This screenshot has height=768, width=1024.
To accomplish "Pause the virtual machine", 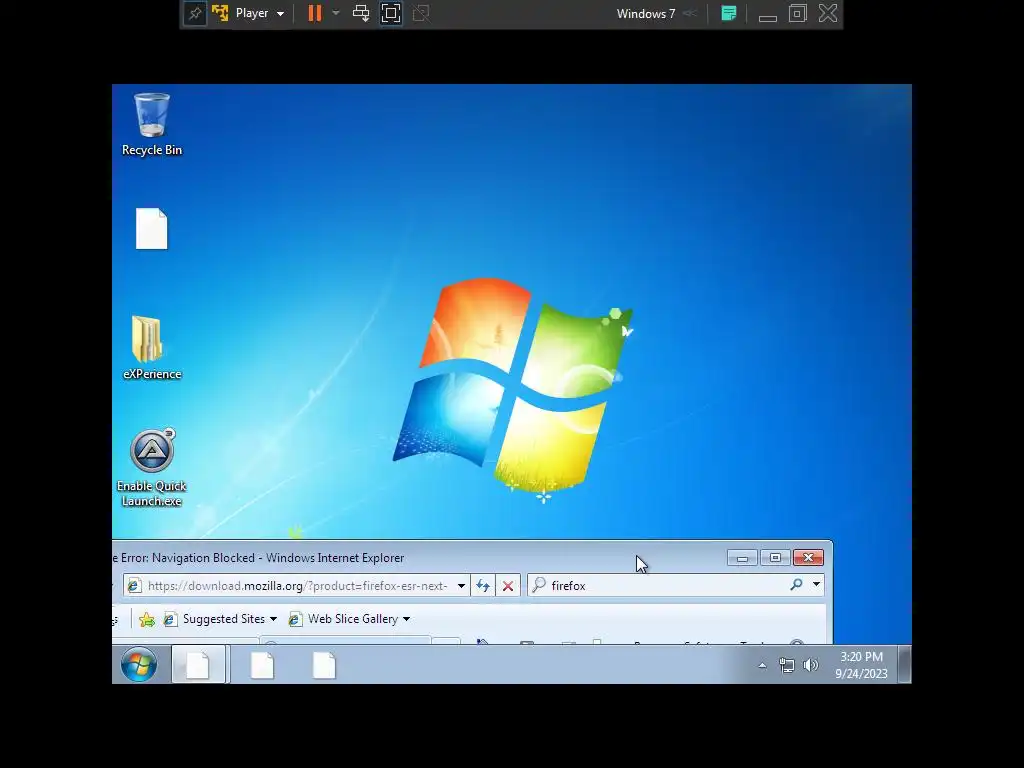I will [x=314, y=13].
